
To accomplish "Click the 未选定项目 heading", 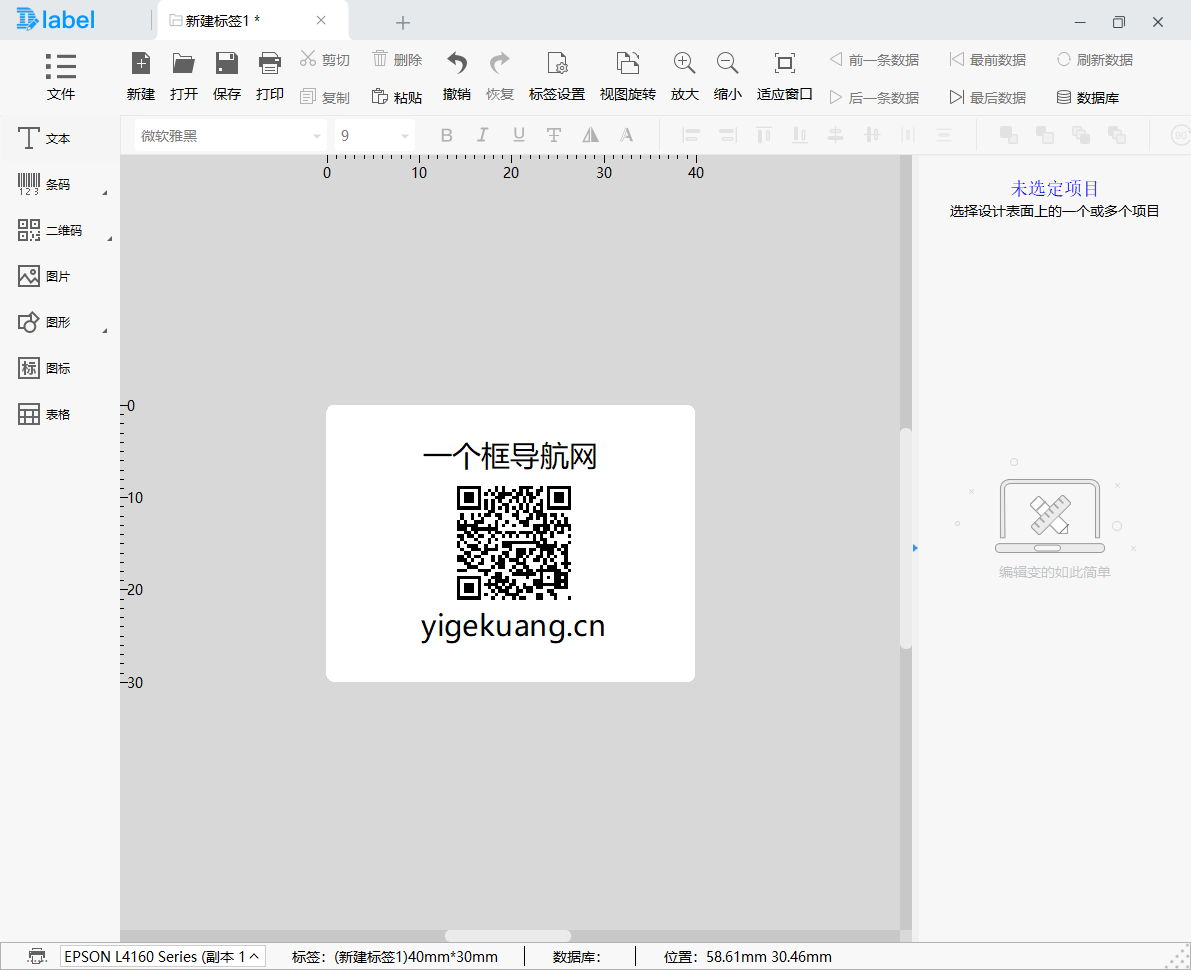I will 1054,188.
